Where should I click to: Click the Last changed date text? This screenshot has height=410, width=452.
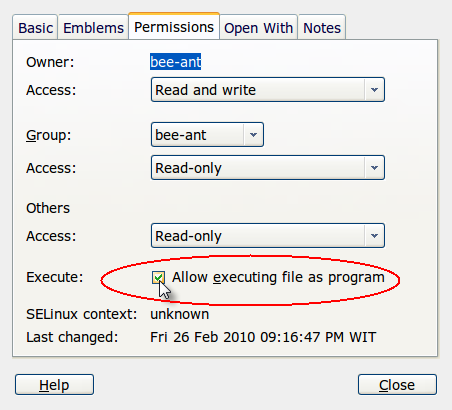pyautogui.click(x=263, y=337)
